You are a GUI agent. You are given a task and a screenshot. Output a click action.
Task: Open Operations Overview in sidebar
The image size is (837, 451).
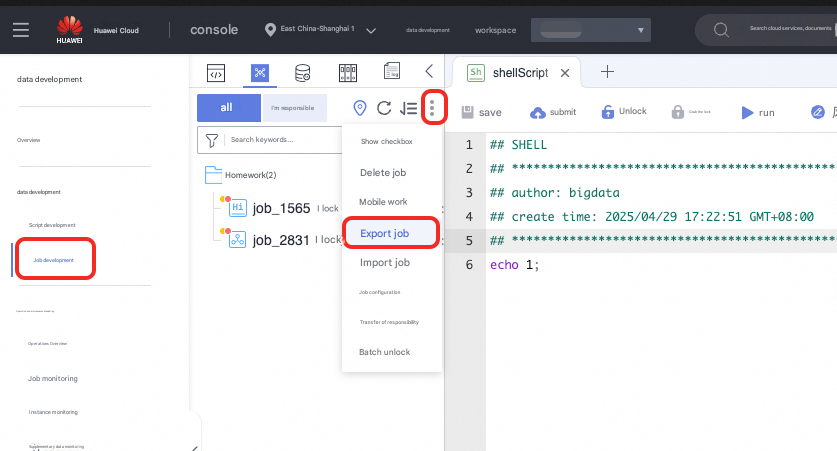(x=48, y=344)
